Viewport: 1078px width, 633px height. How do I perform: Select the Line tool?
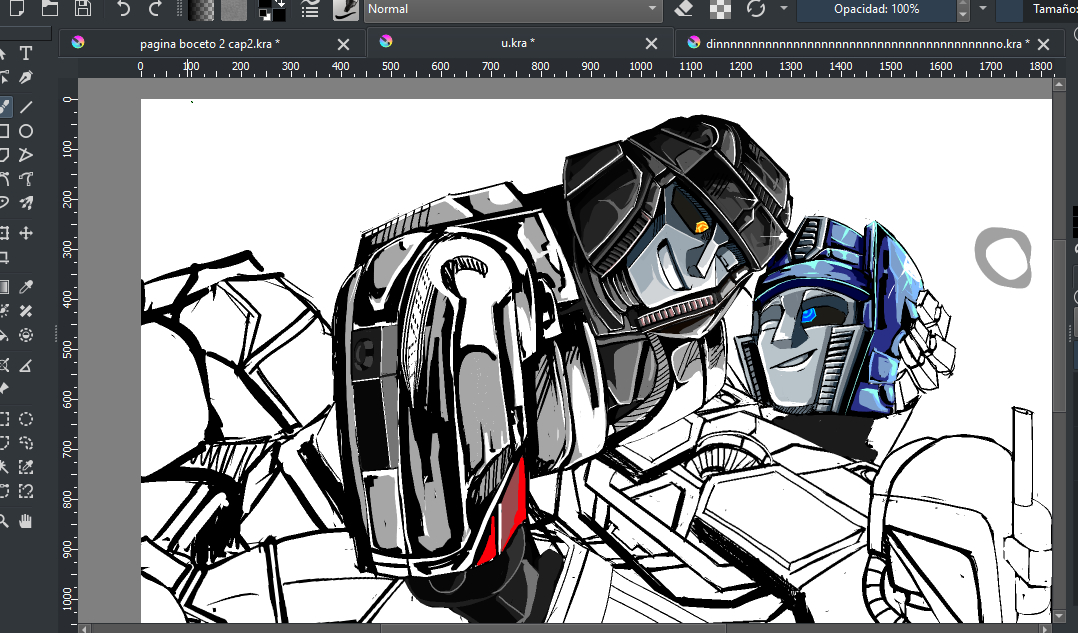click(x=26, y=106)
